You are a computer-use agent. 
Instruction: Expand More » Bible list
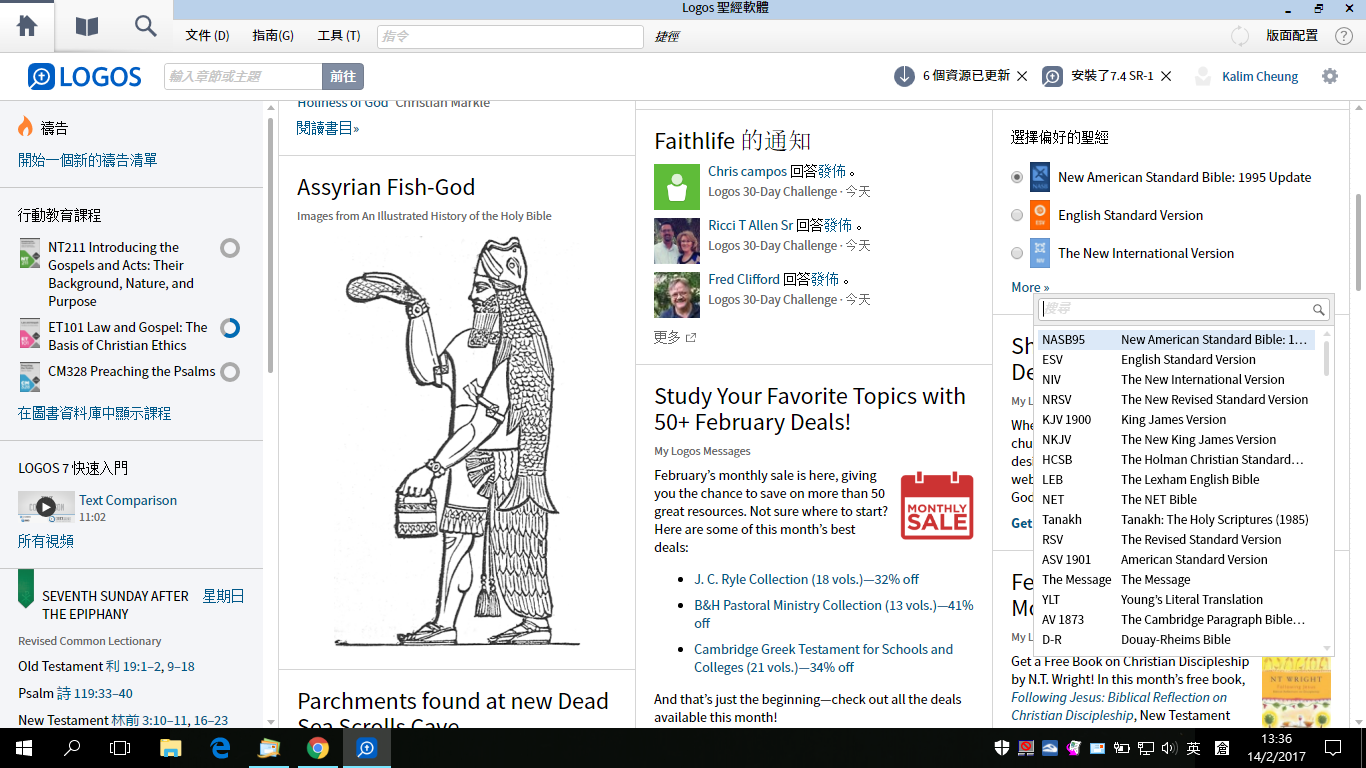(x=1030, y=287)
